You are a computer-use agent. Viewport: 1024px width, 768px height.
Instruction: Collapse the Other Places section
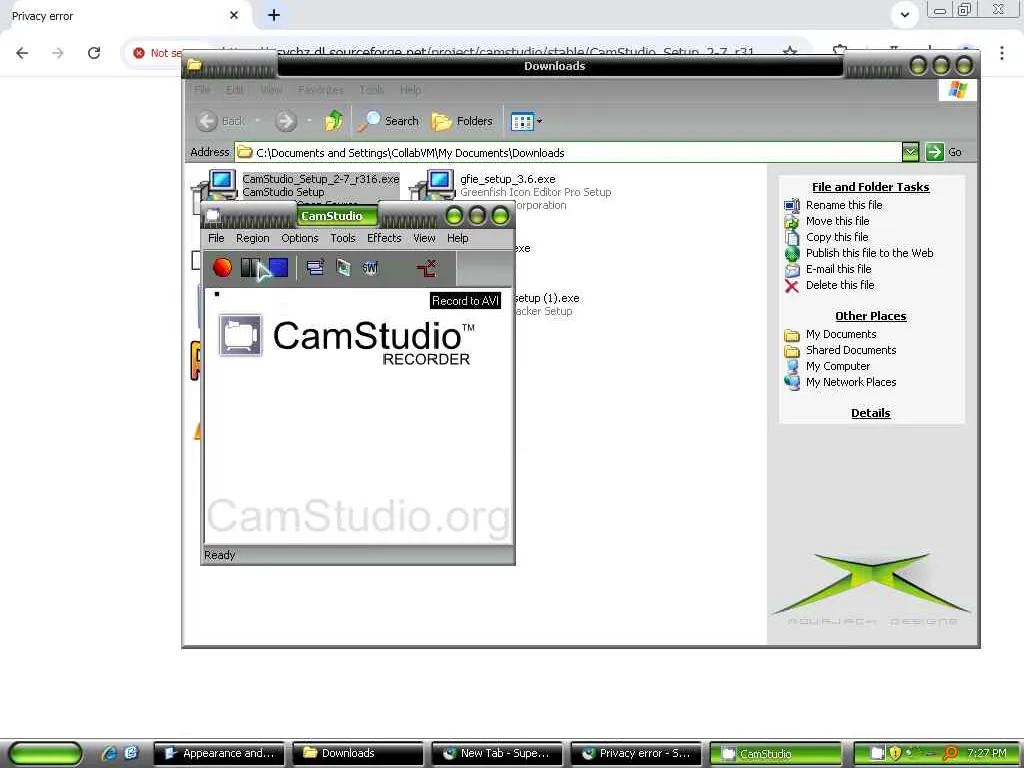[x=871, y=316]
